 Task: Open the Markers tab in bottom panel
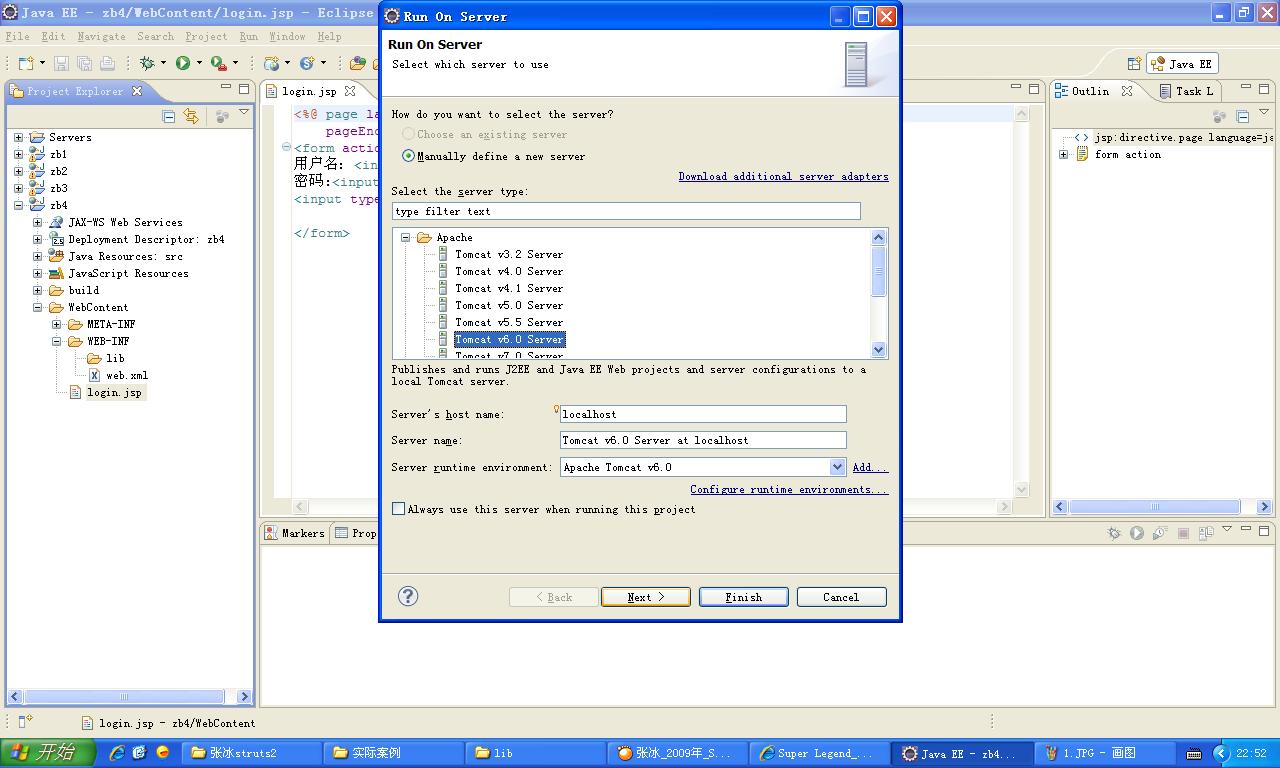pyautogui.click(x=295, y=533)
